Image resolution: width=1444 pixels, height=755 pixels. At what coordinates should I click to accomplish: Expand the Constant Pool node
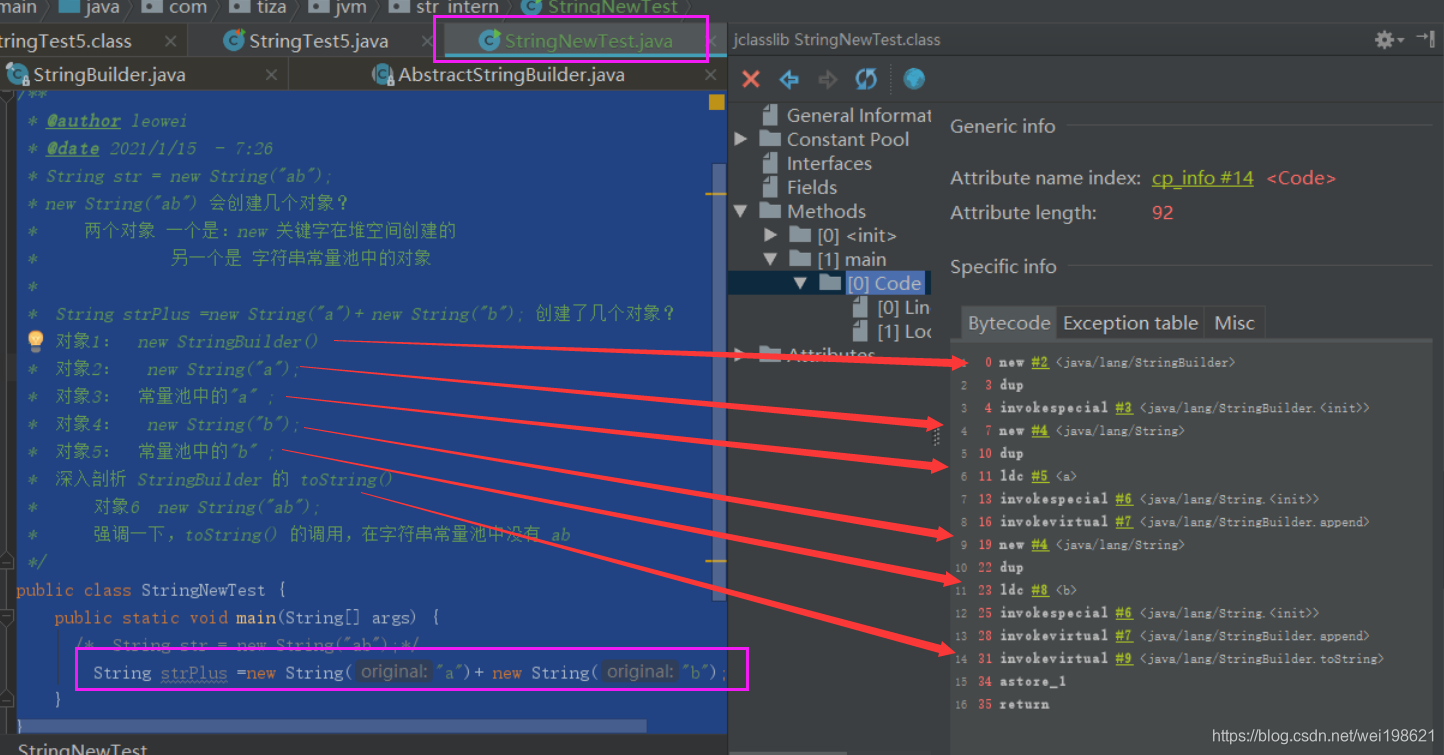[741, 139]
